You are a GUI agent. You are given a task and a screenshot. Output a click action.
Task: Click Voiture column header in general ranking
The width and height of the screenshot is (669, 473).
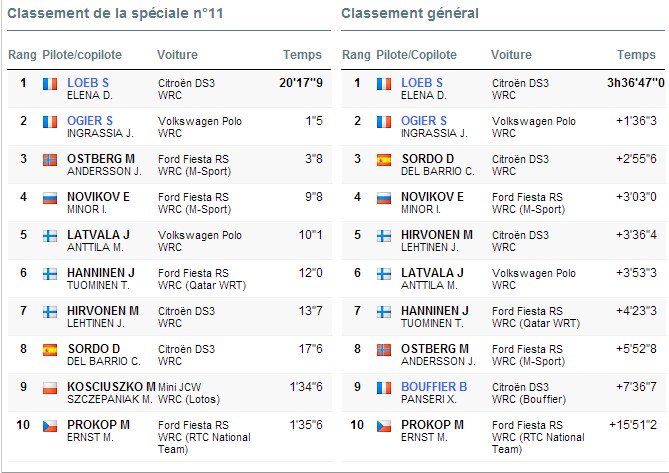click(x=511, y=55)
